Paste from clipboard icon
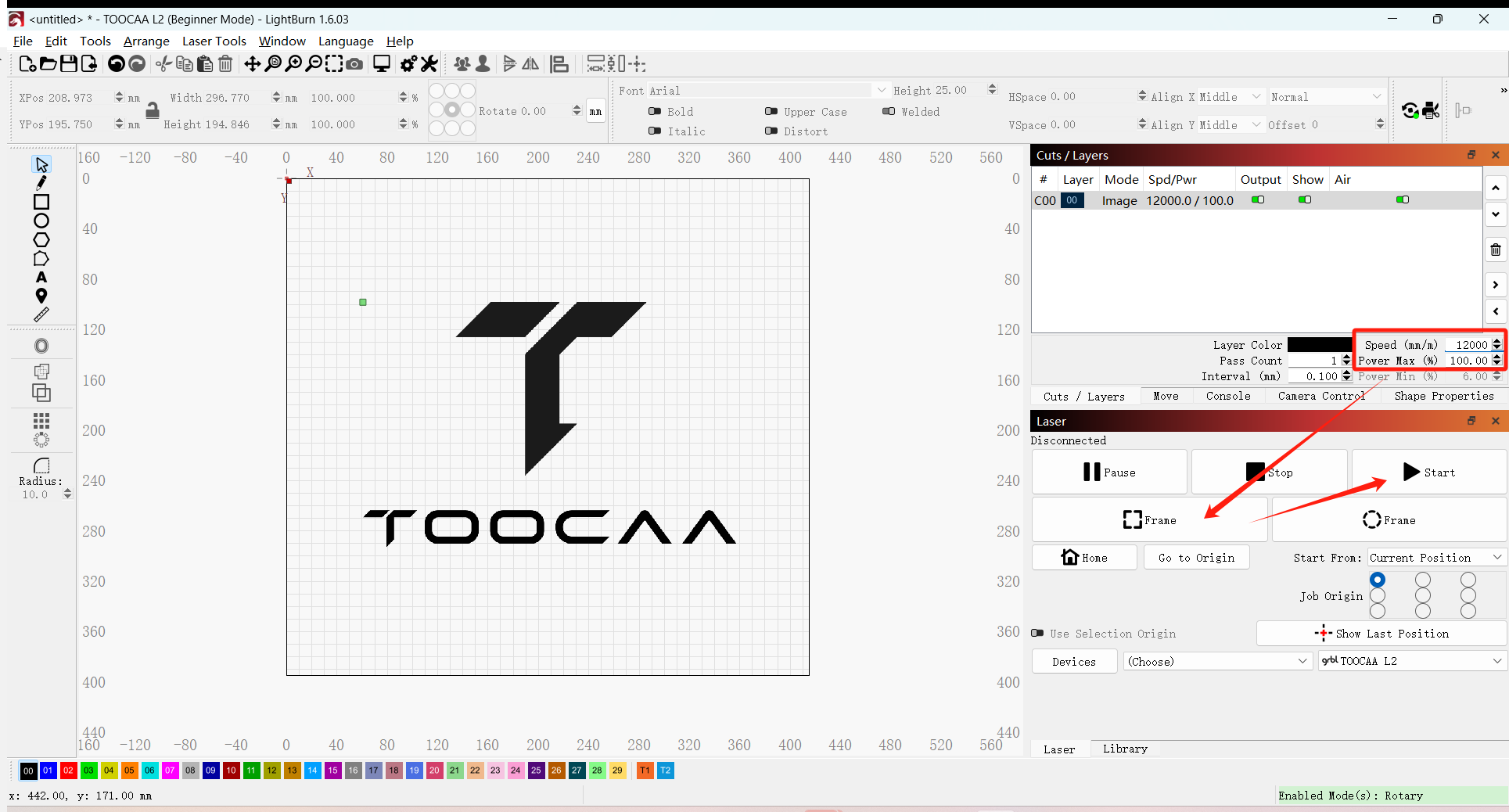 point(205,64)
